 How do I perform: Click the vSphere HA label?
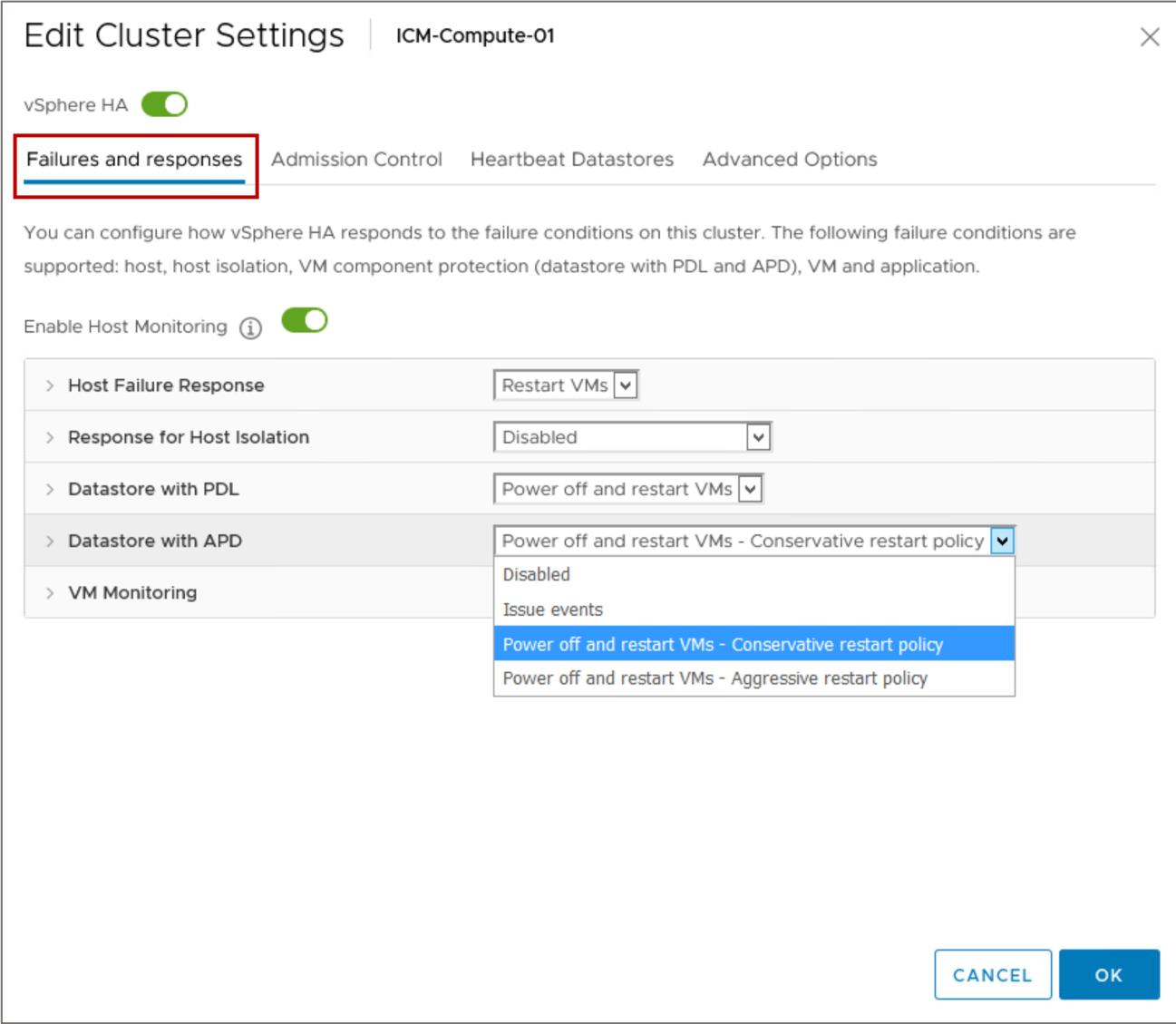(76, 105)
